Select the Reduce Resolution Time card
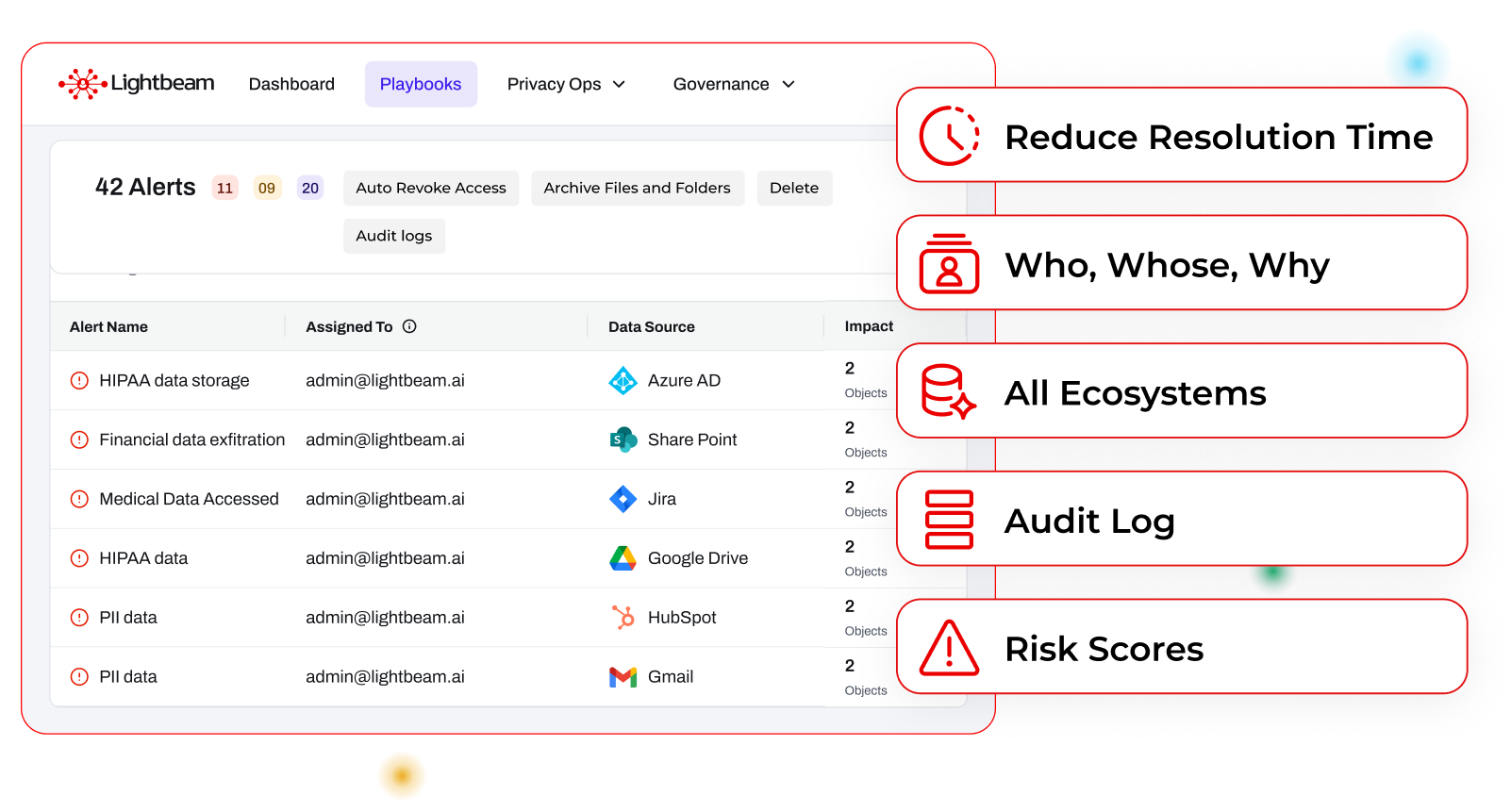The image size is (1511, 812). [1182, 135]
